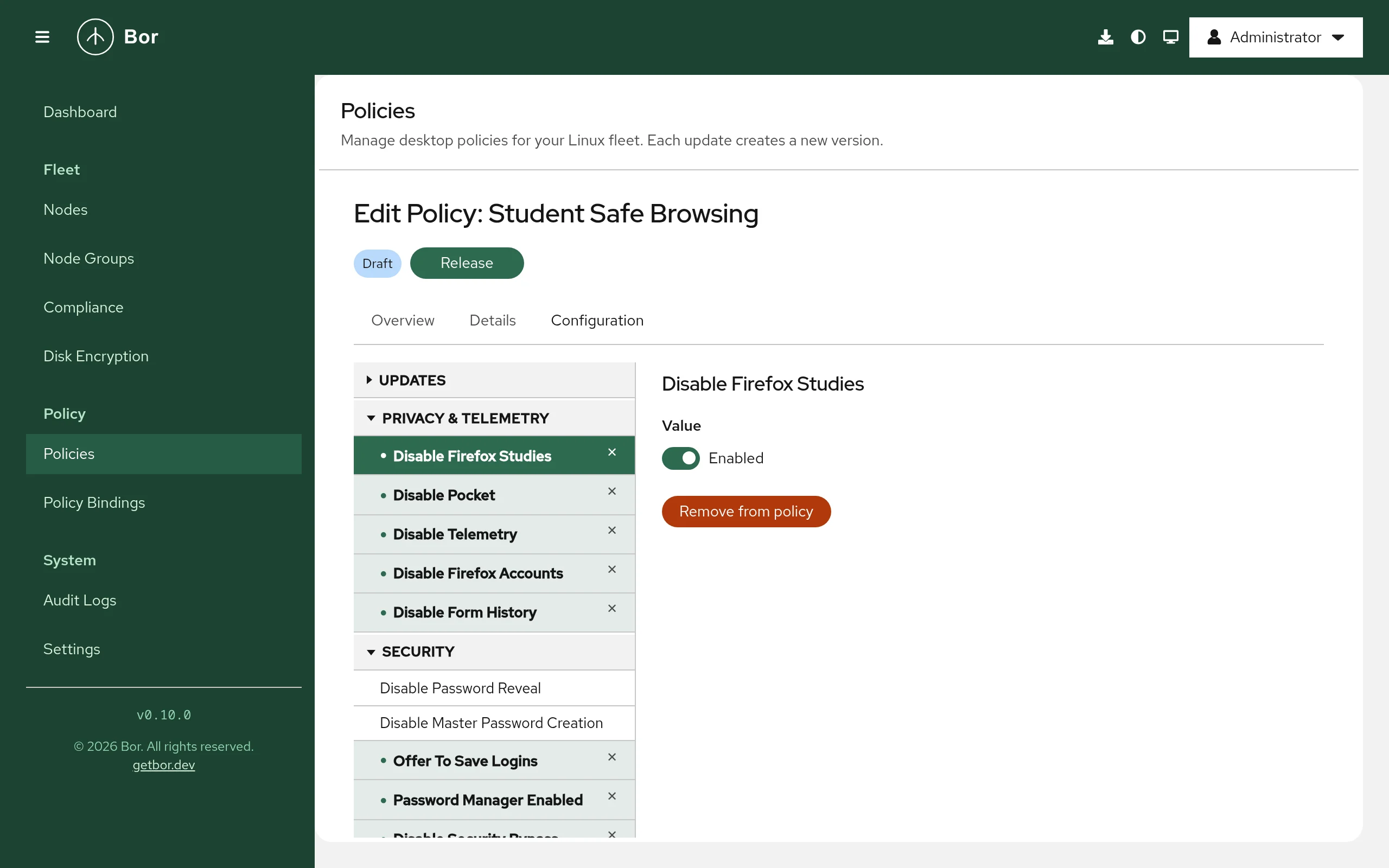
Task: Collapse the SECURITY section
Action: (x=494, y=652)
